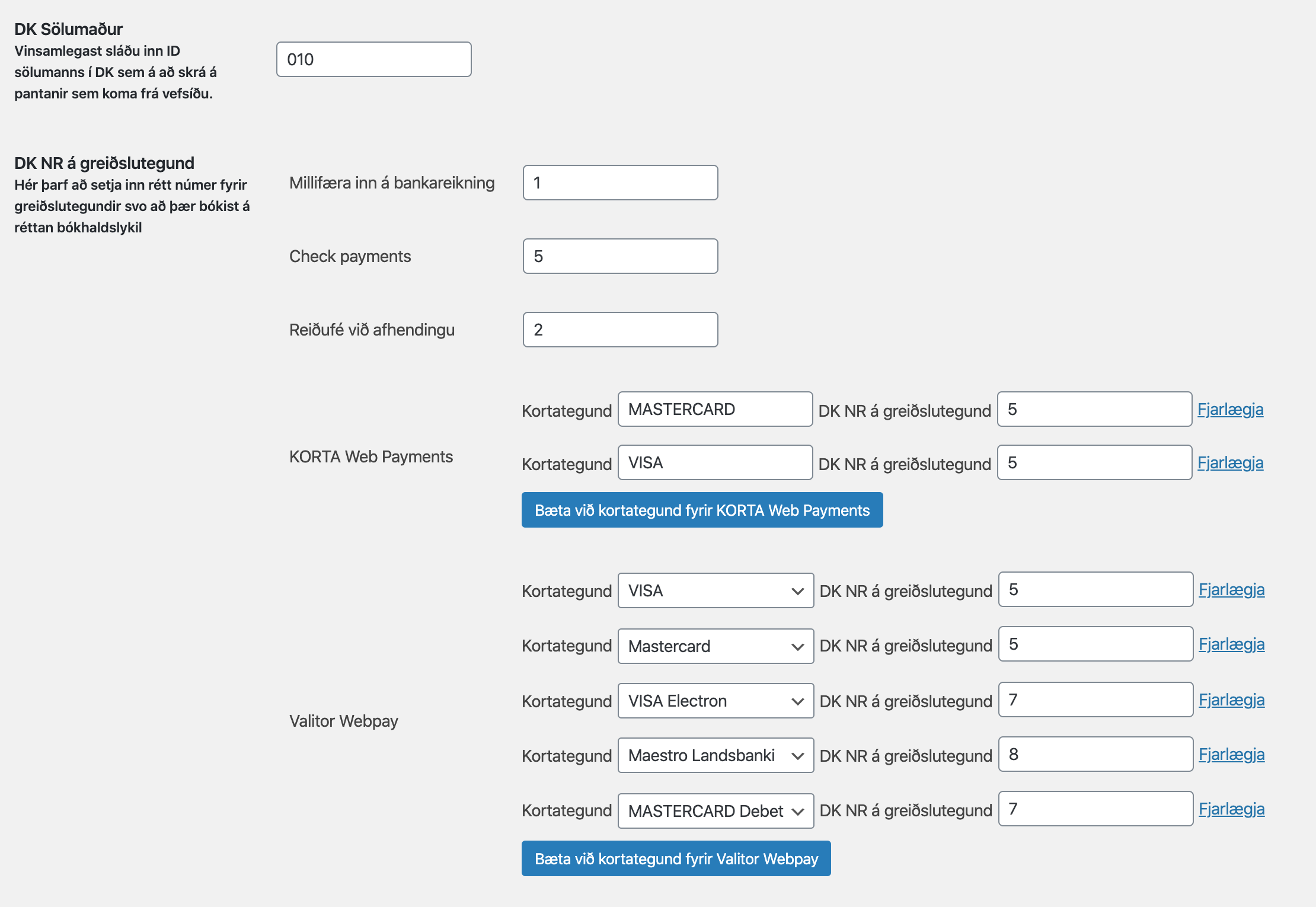Click Bæta við kortategund fyrir Valitor Webpay
1316x907 pixels.
pyautogui.click(x=676, y=858)
